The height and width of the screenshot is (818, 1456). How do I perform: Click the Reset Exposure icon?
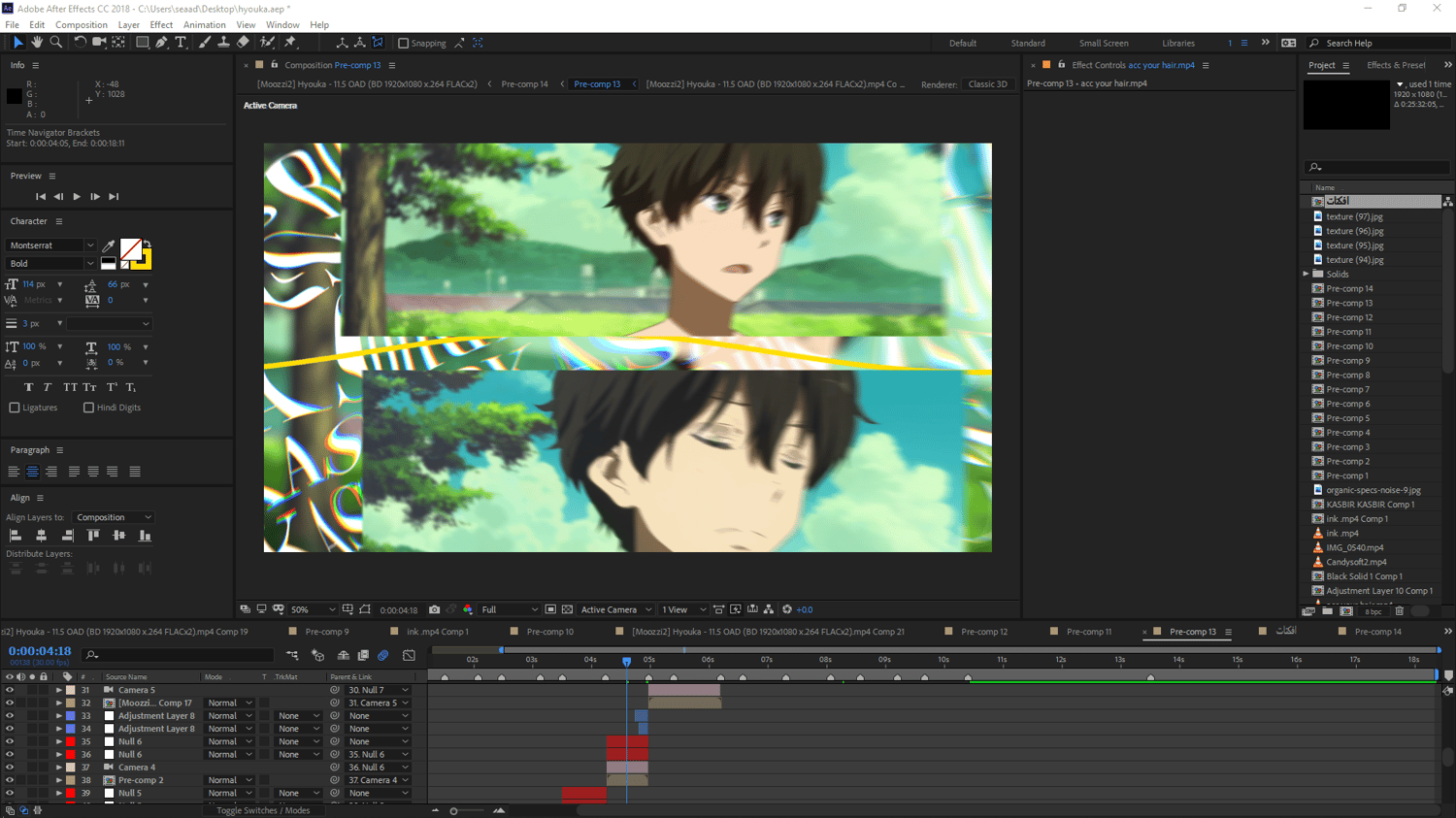[x=787, y=609]
